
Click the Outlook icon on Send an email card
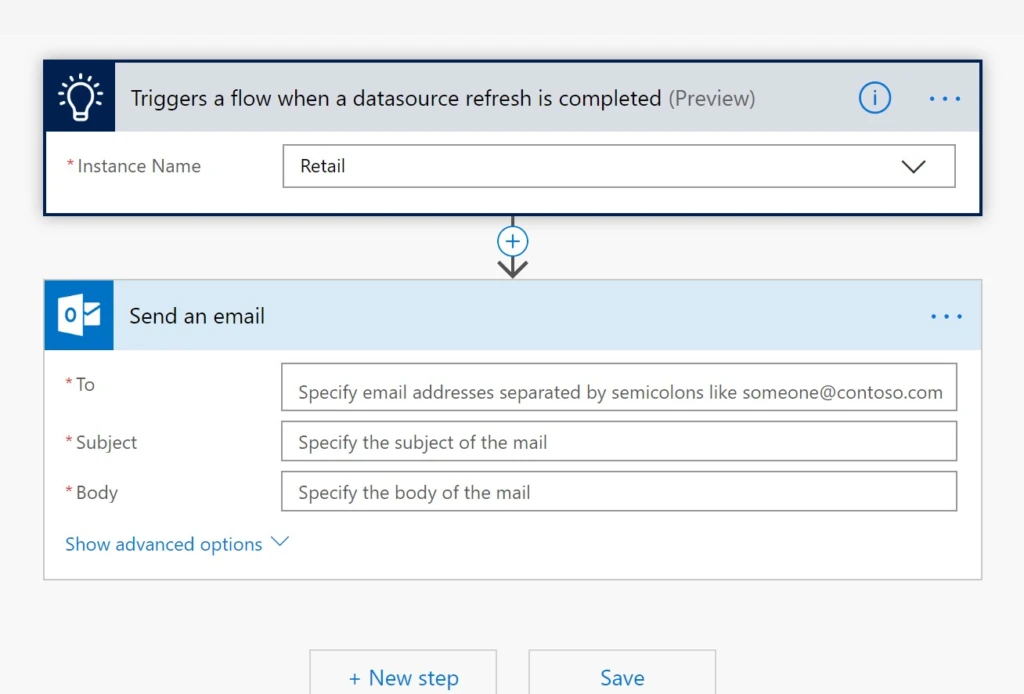79,315
